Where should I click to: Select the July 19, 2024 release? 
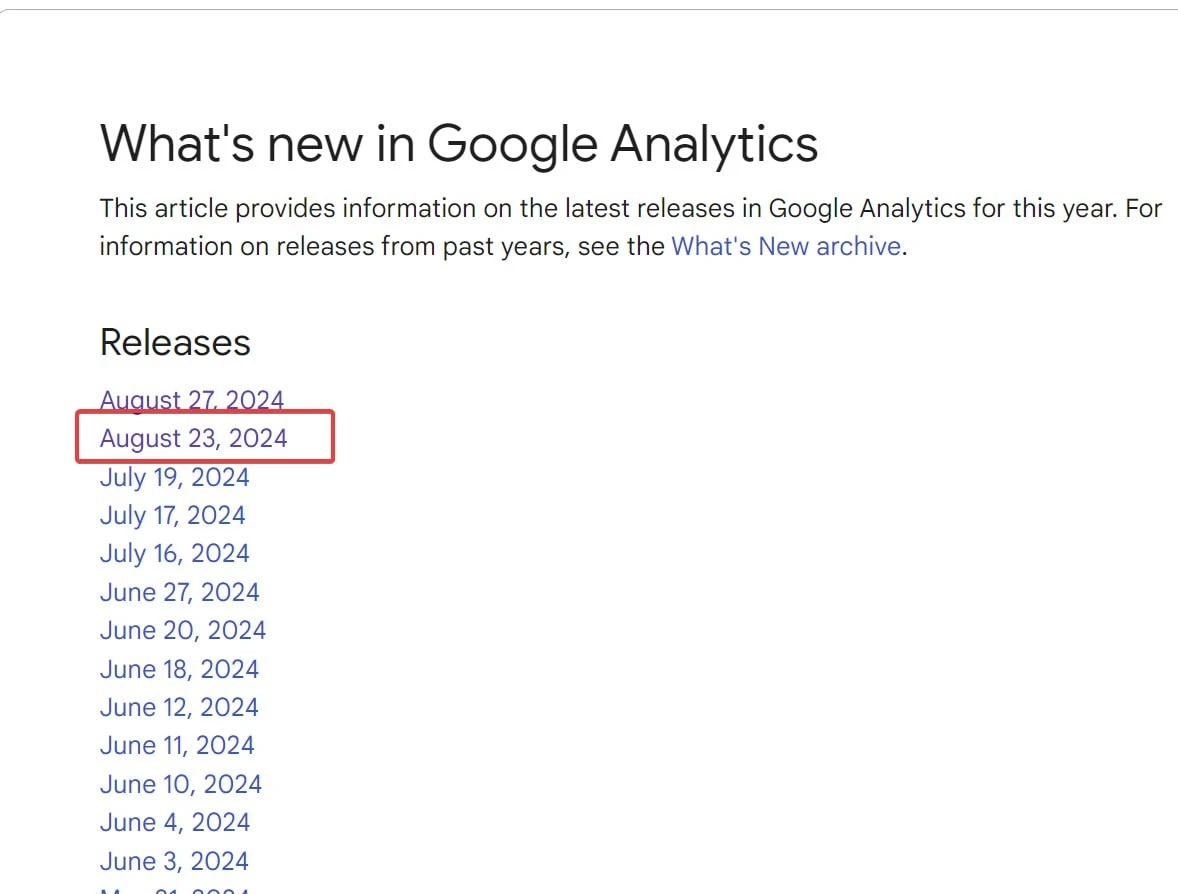(174, 477)
